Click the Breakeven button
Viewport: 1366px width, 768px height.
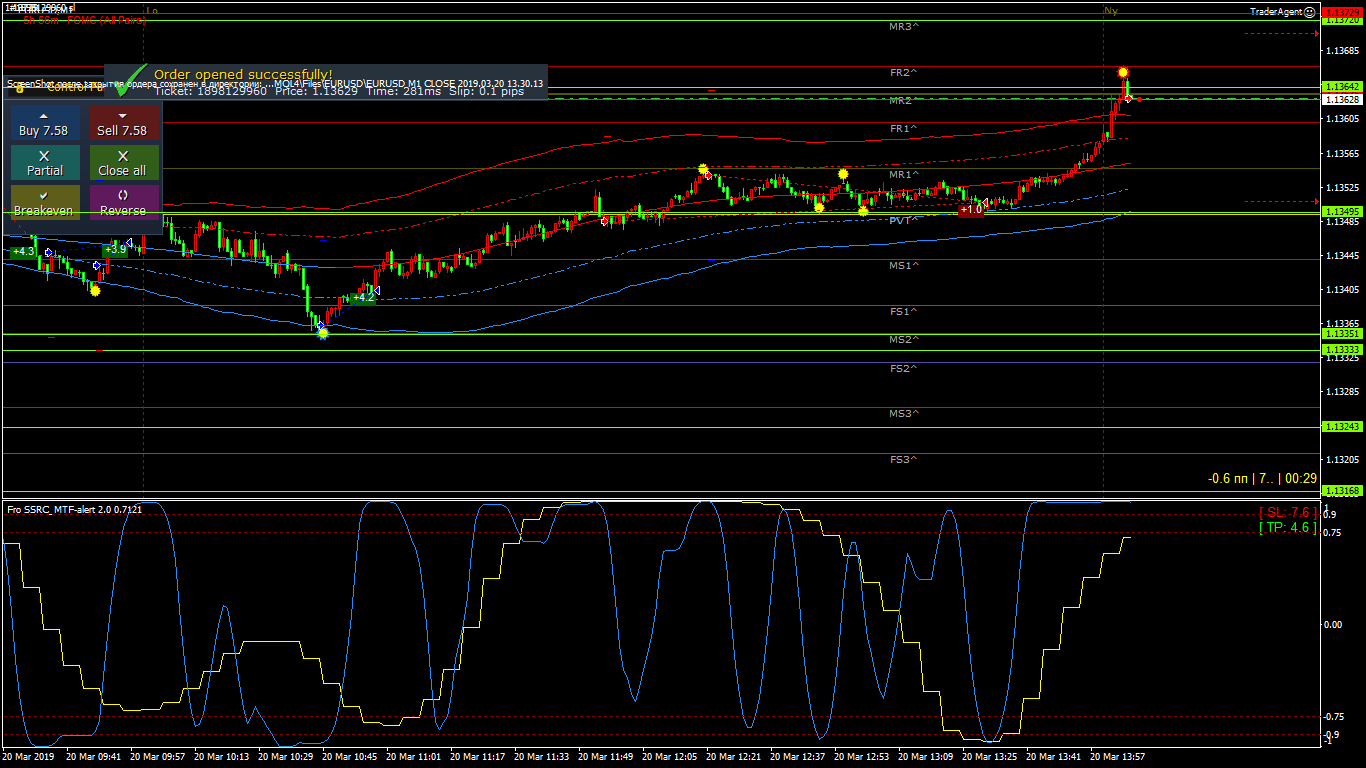44,203
